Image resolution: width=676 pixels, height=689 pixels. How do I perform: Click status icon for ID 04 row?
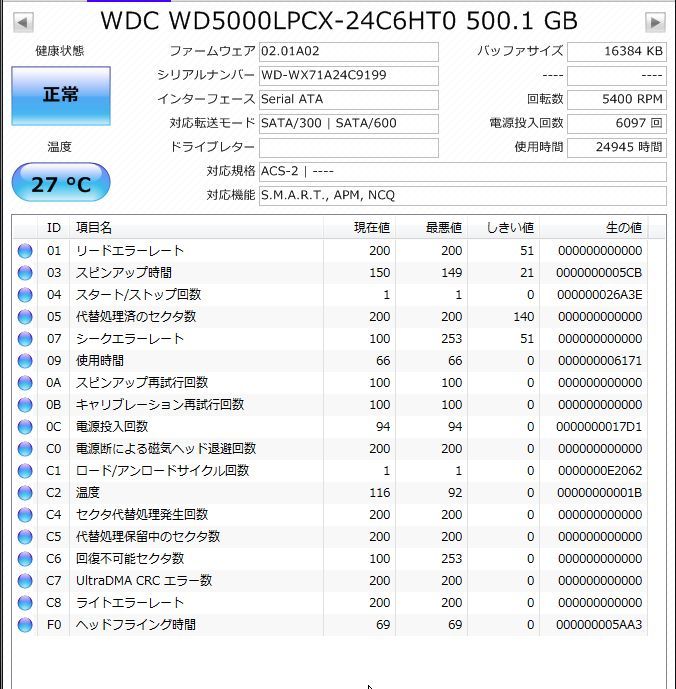coord(25,295)
